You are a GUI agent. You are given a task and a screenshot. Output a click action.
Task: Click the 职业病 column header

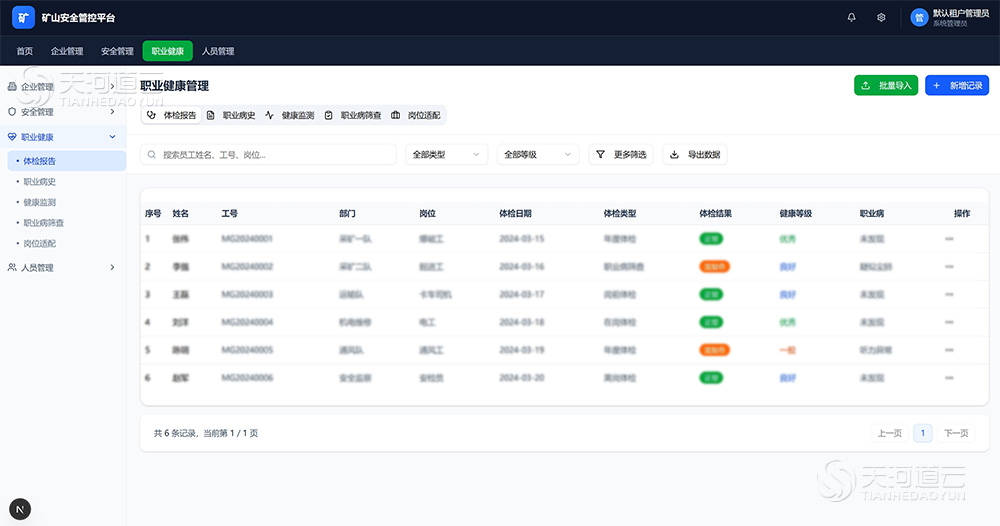[872, 214]
